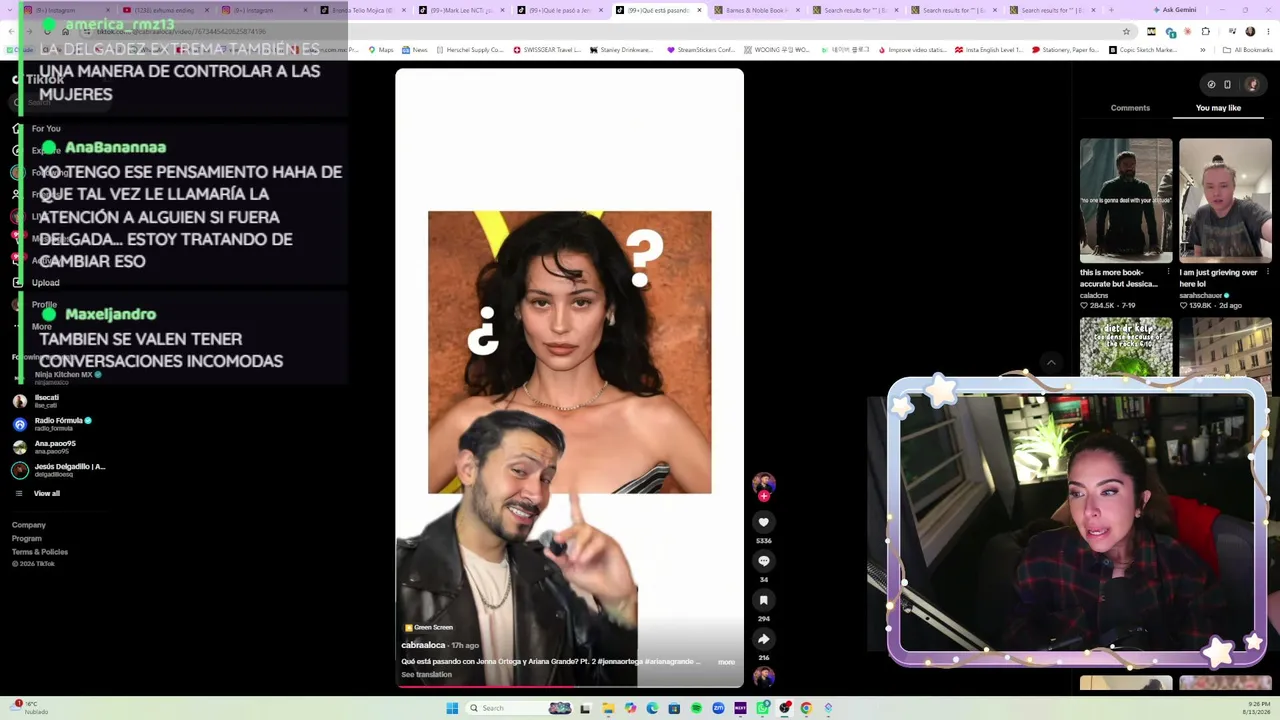
Task: Open the TikTok profile avatar at top right
Action: click(1252, 84)
